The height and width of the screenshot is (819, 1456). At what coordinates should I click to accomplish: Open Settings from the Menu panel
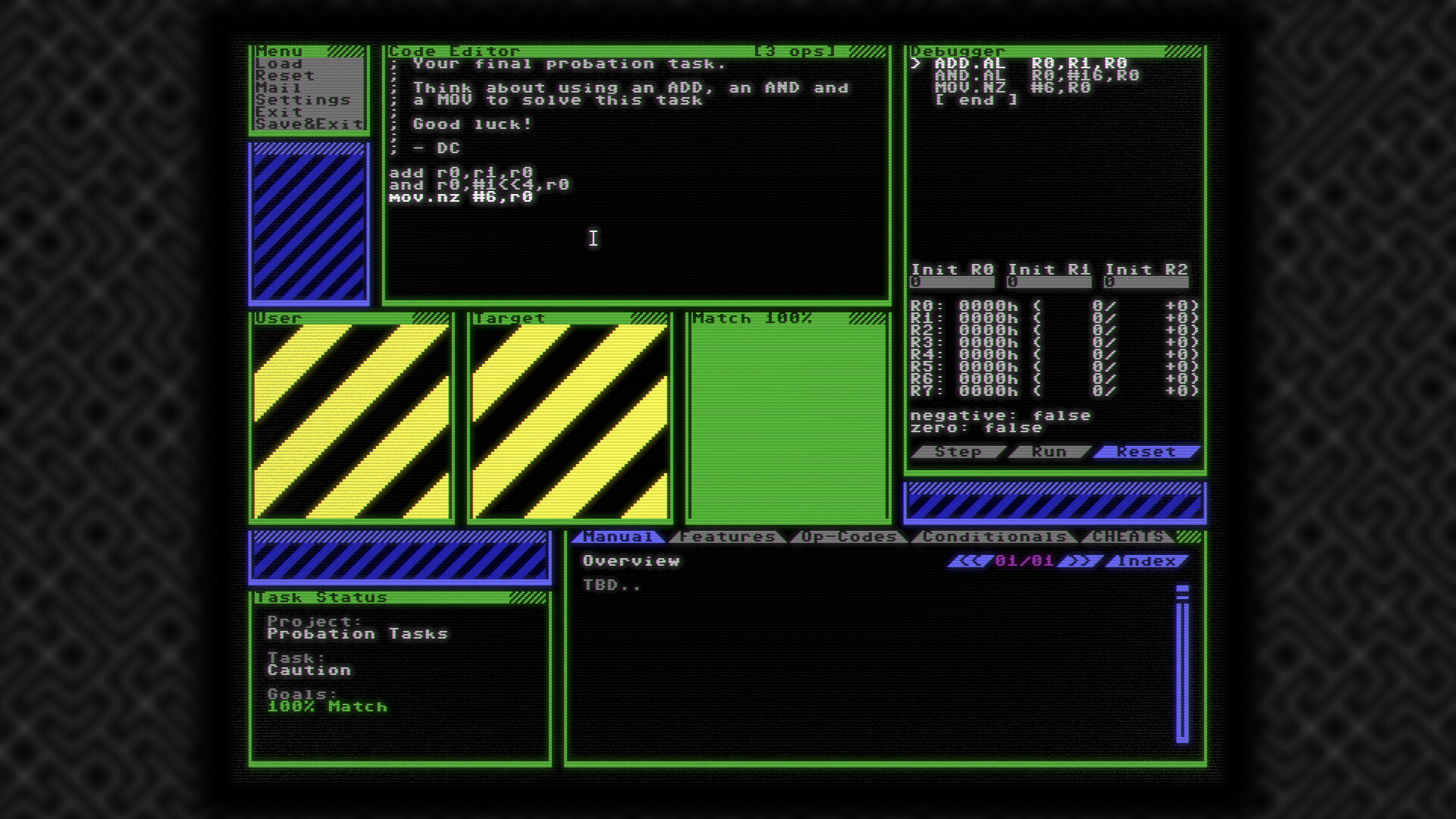pos(303,100)
